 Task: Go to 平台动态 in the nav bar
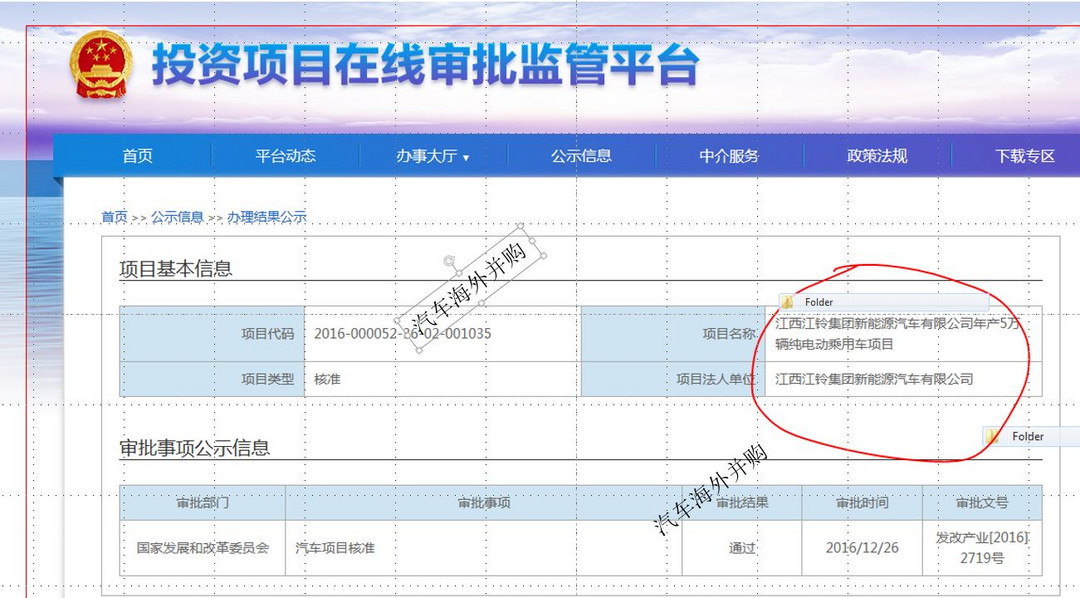[x=285, y=156]
